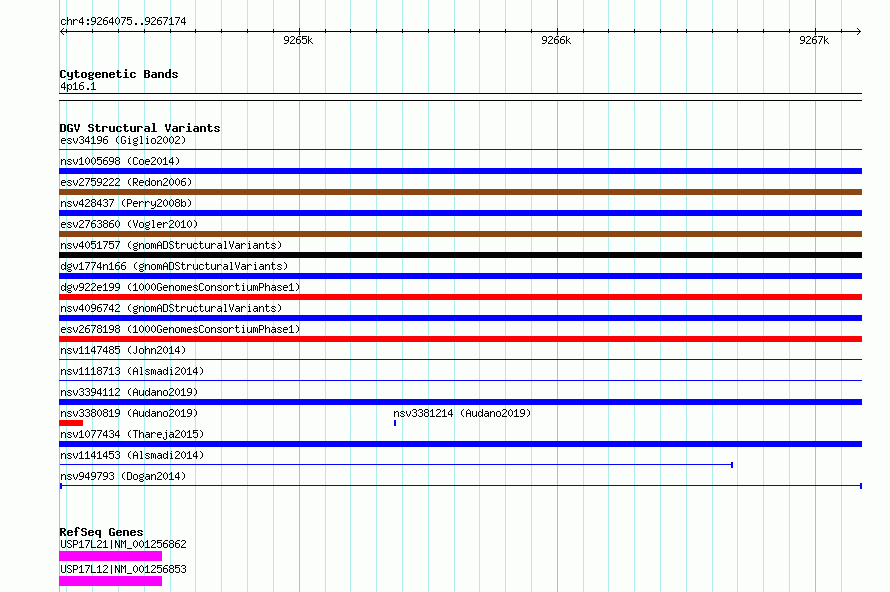Viewport: 890px width, 592px height.
Task: Open esv2678198 (1000GenomesConsortiumPhase1) label
Action: click(180, 329)
